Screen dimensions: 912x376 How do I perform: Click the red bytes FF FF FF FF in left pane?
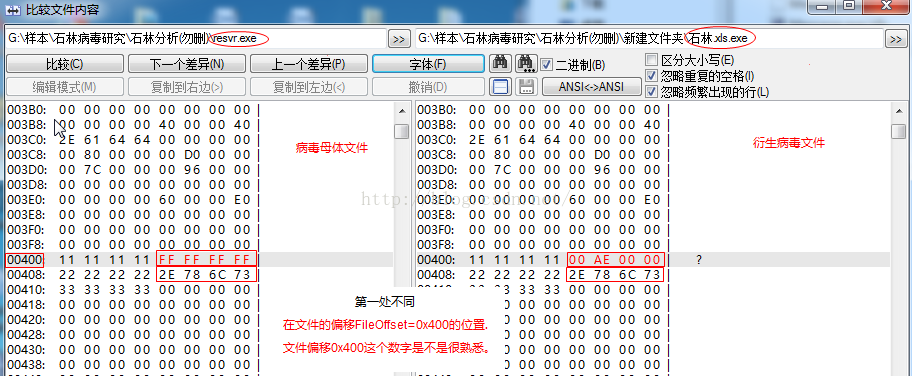point(206,259)
